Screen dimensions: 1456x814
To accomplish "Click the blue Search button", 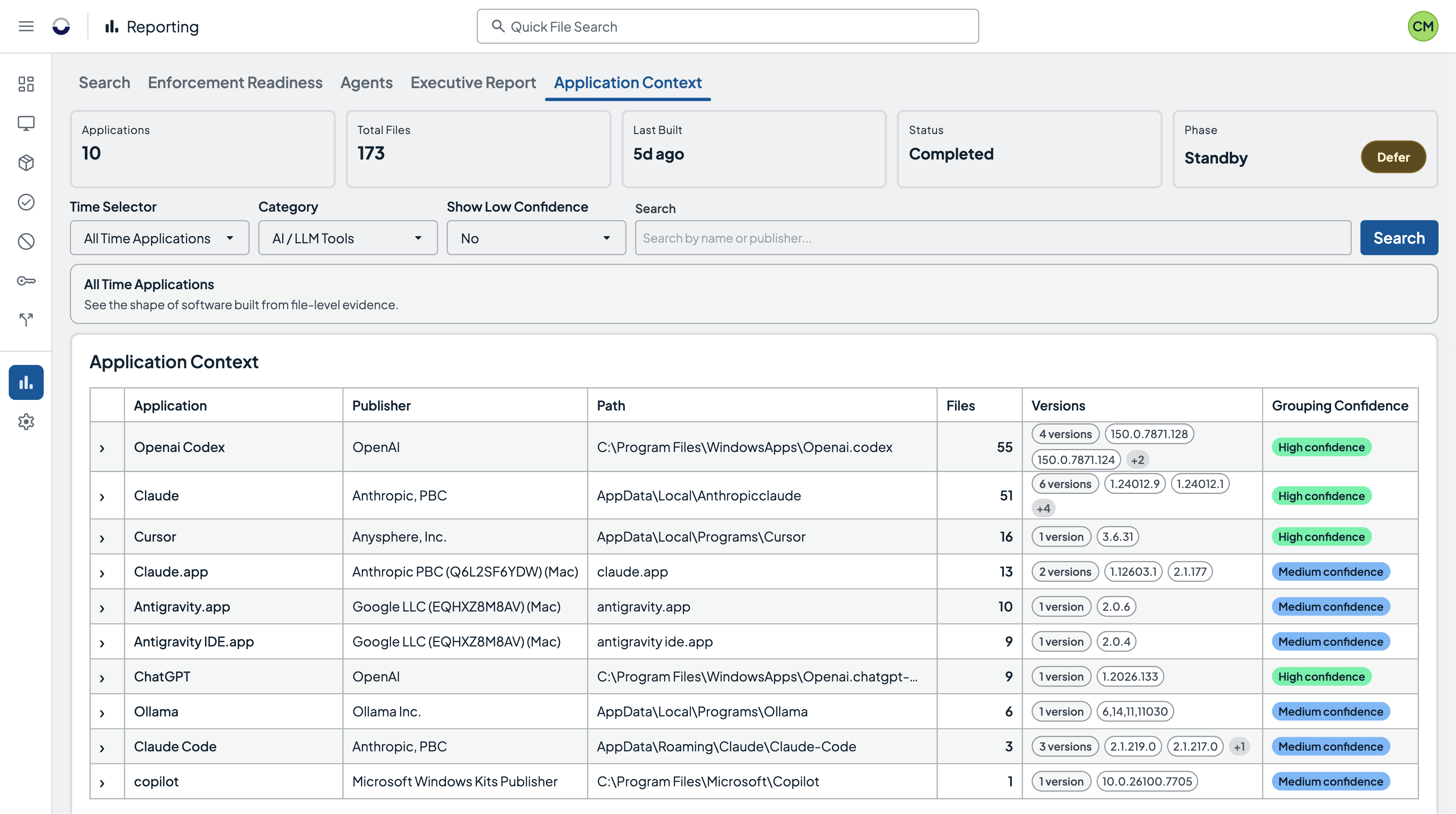I will [1399, 238].
